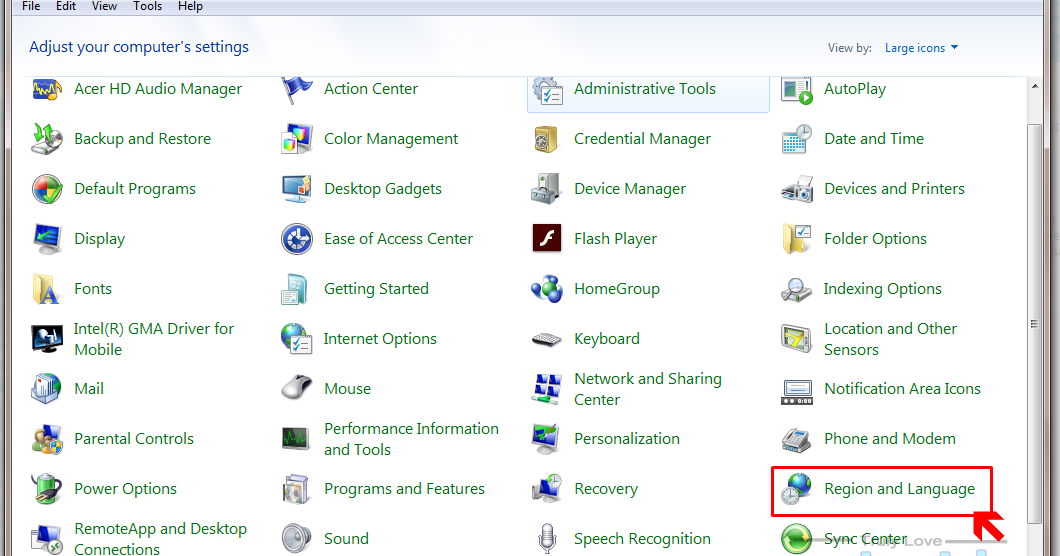Click the vertical scrollbar thumb
Viewport: 1060px width, 556px height.
pyautogui.click(x=1034, y=324)
